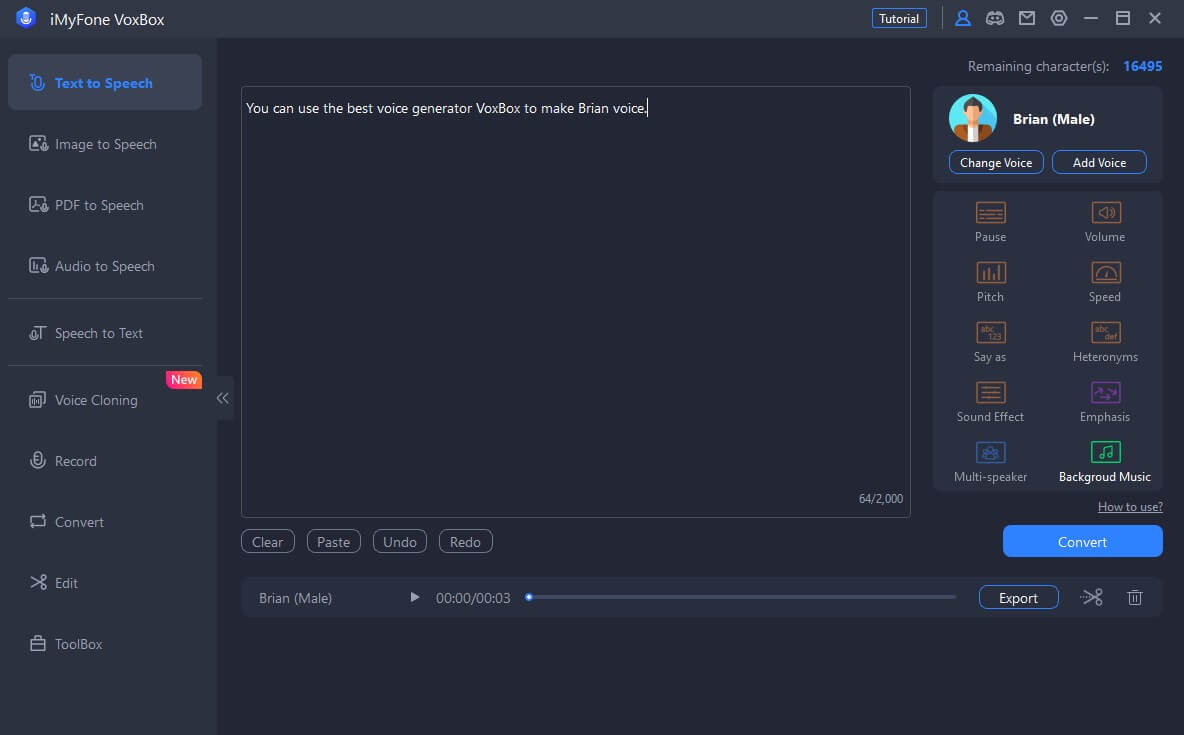Open the Sound Effect tool
Viewport: 1184px width, 735px height.
(x=990, y=401)
